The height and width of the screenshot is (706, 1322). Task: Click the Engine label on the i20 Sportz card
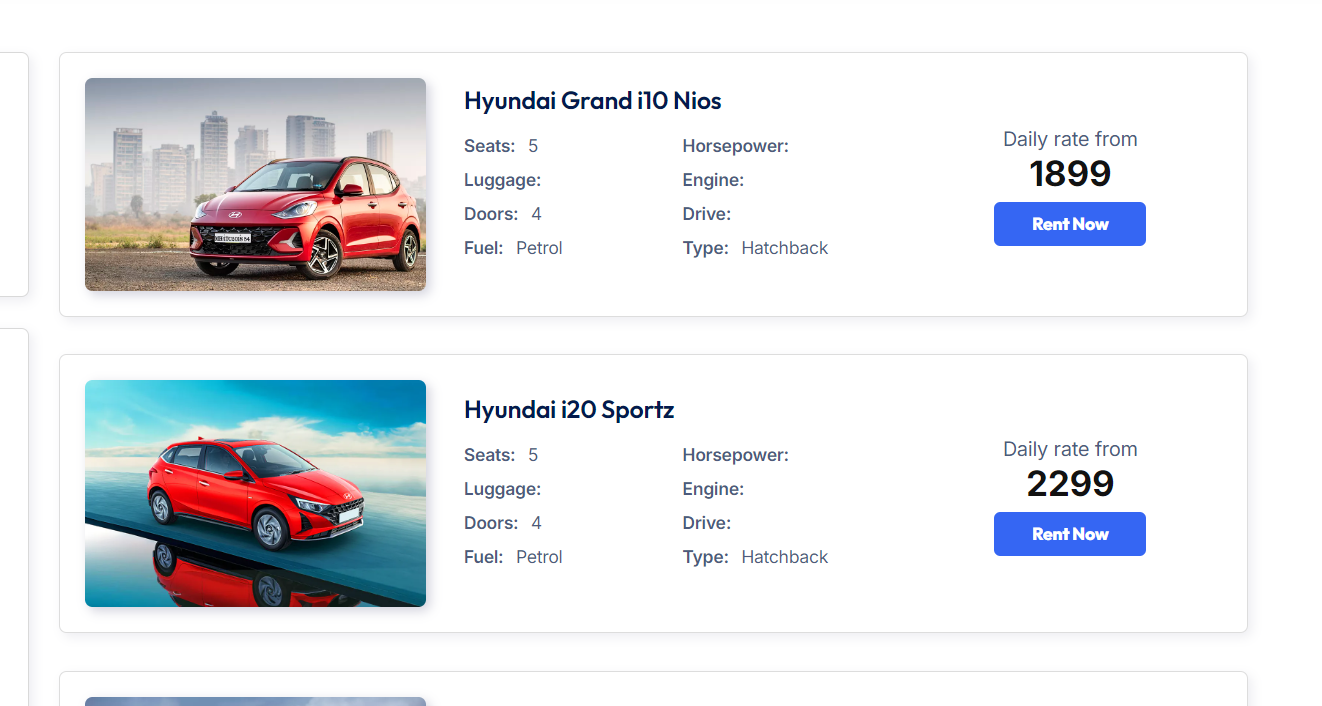pos(713,489)
